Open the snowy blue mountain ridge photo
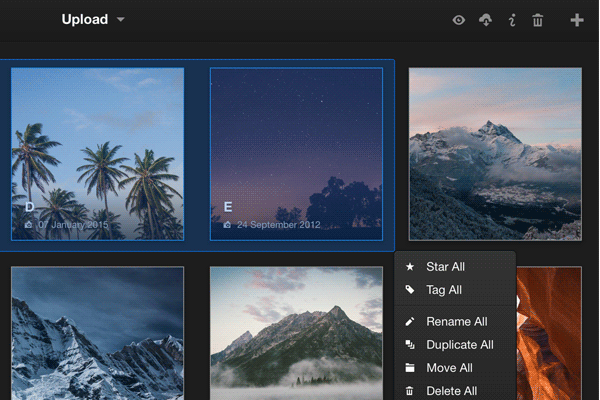Viewport: 600px width, 400px height. 97,333
